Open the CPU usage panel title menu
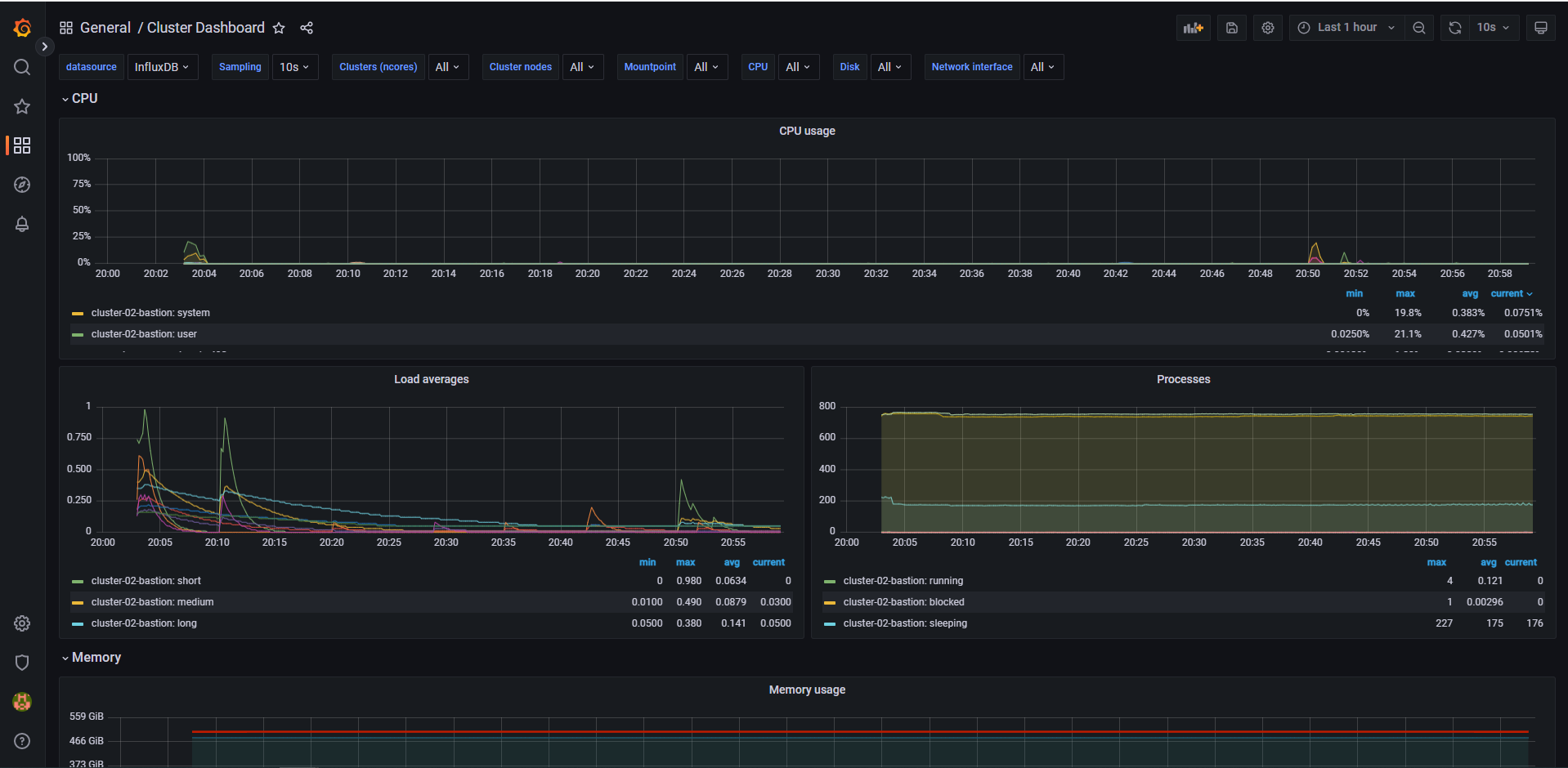 (x=807, y=131)
